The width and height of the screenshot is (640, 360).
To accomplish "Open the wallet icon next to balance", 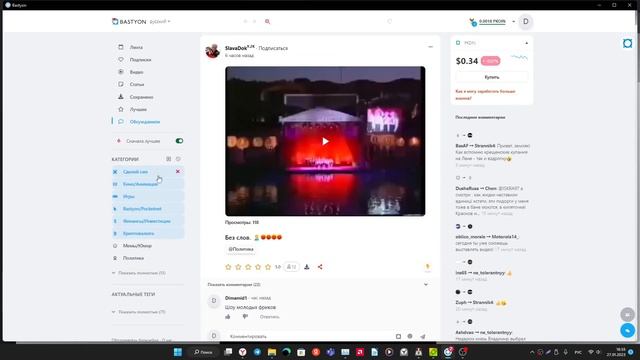I will click(x=473, y=22).
